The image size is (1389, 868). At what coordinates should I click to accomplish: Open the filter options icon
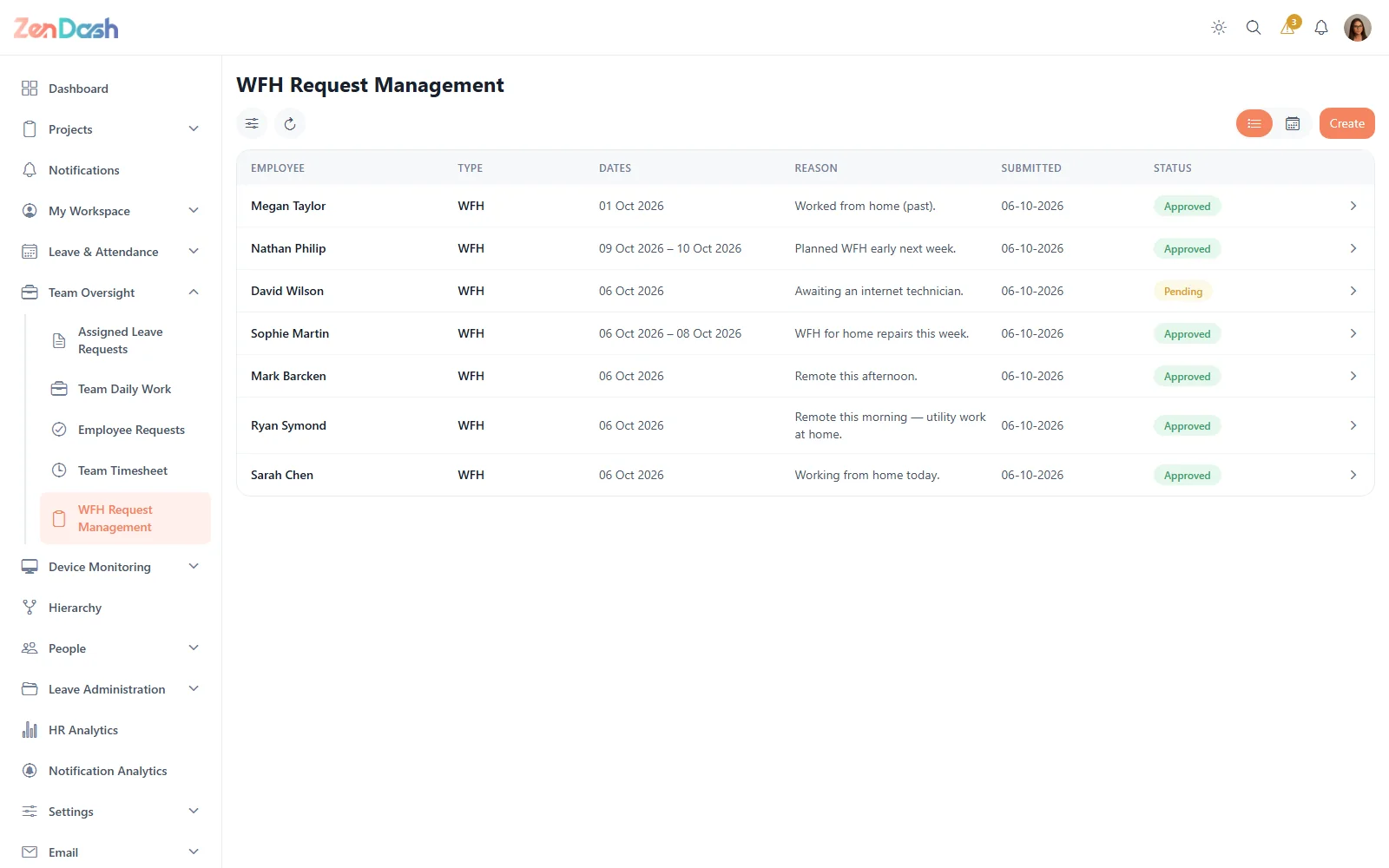252,123
